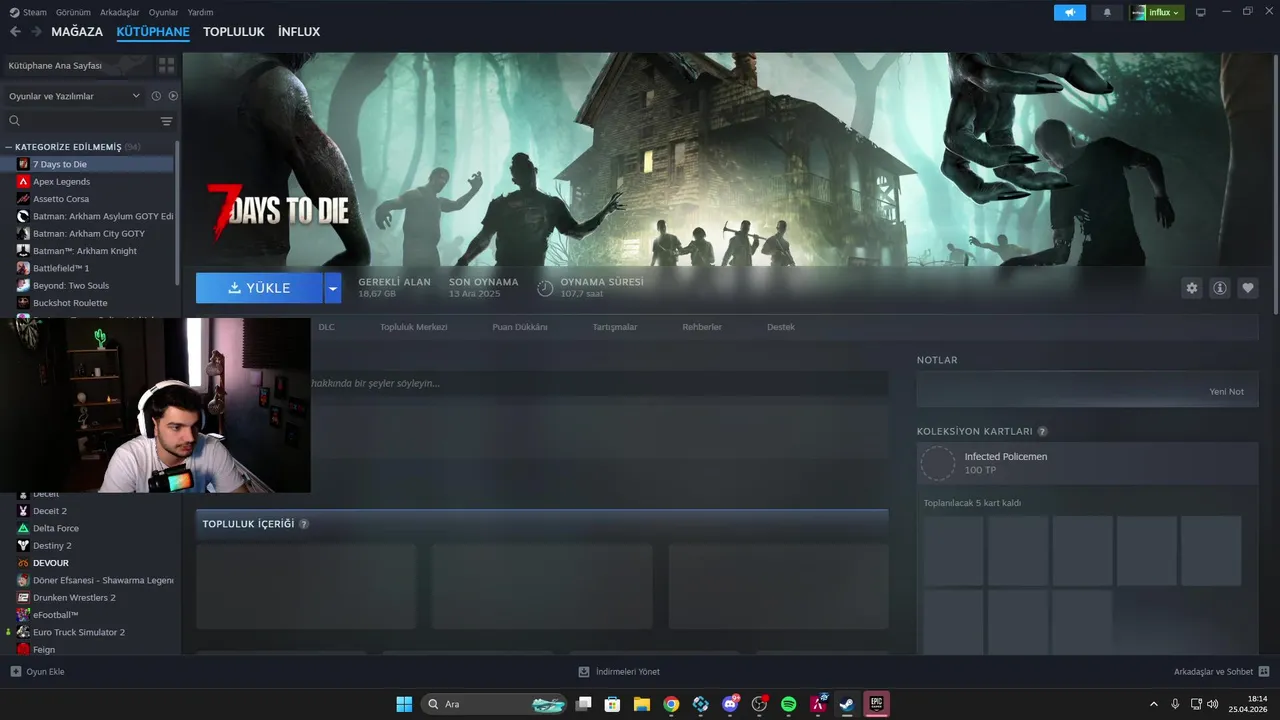
Task: Open the MAĞAZA store section
Action: (77, 32)
